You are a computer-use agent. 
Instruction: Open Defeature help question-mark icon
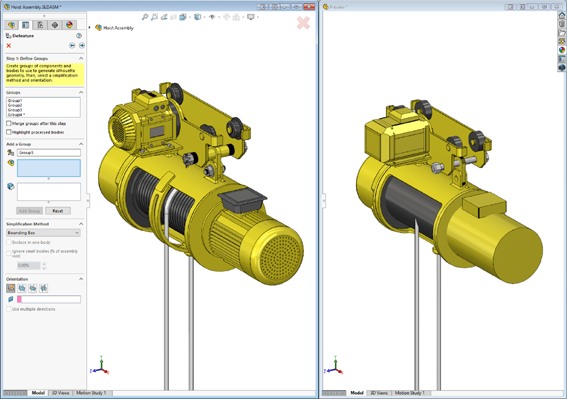point(79,35)
